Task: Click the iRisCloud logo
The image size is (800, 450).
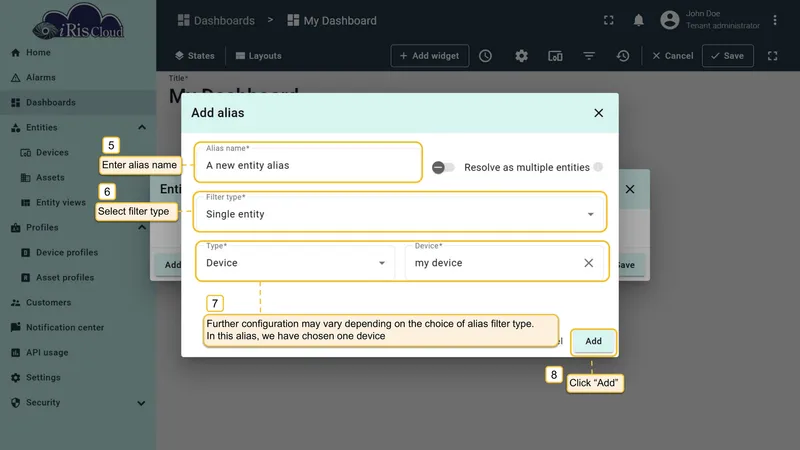Action: 78,21
